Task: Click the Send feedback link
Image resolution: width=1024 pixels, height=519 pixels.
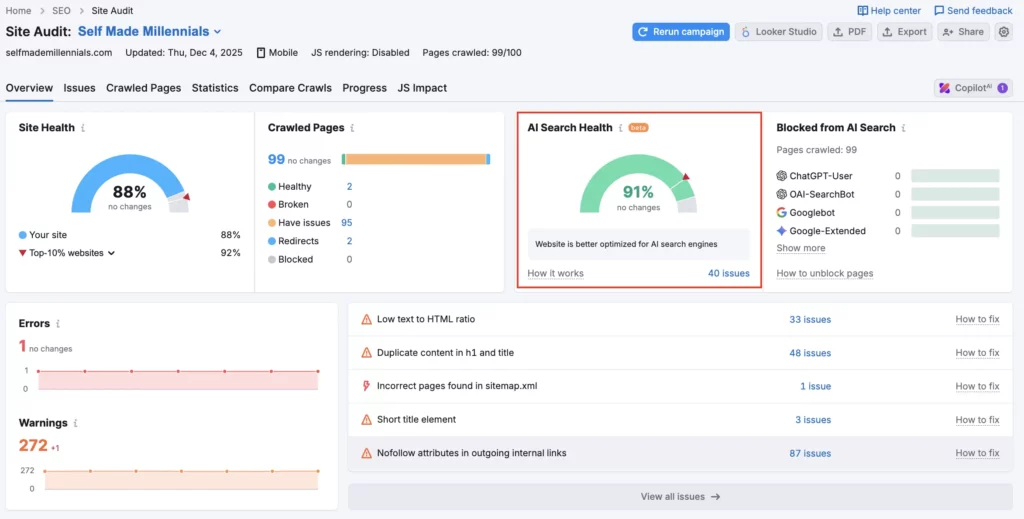Action: (973, 10)
